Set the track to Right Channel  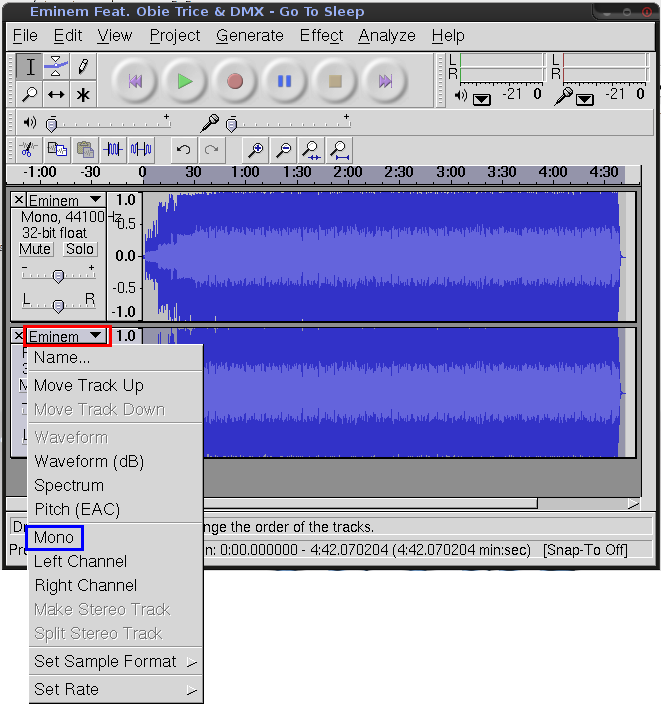point(116,586)
